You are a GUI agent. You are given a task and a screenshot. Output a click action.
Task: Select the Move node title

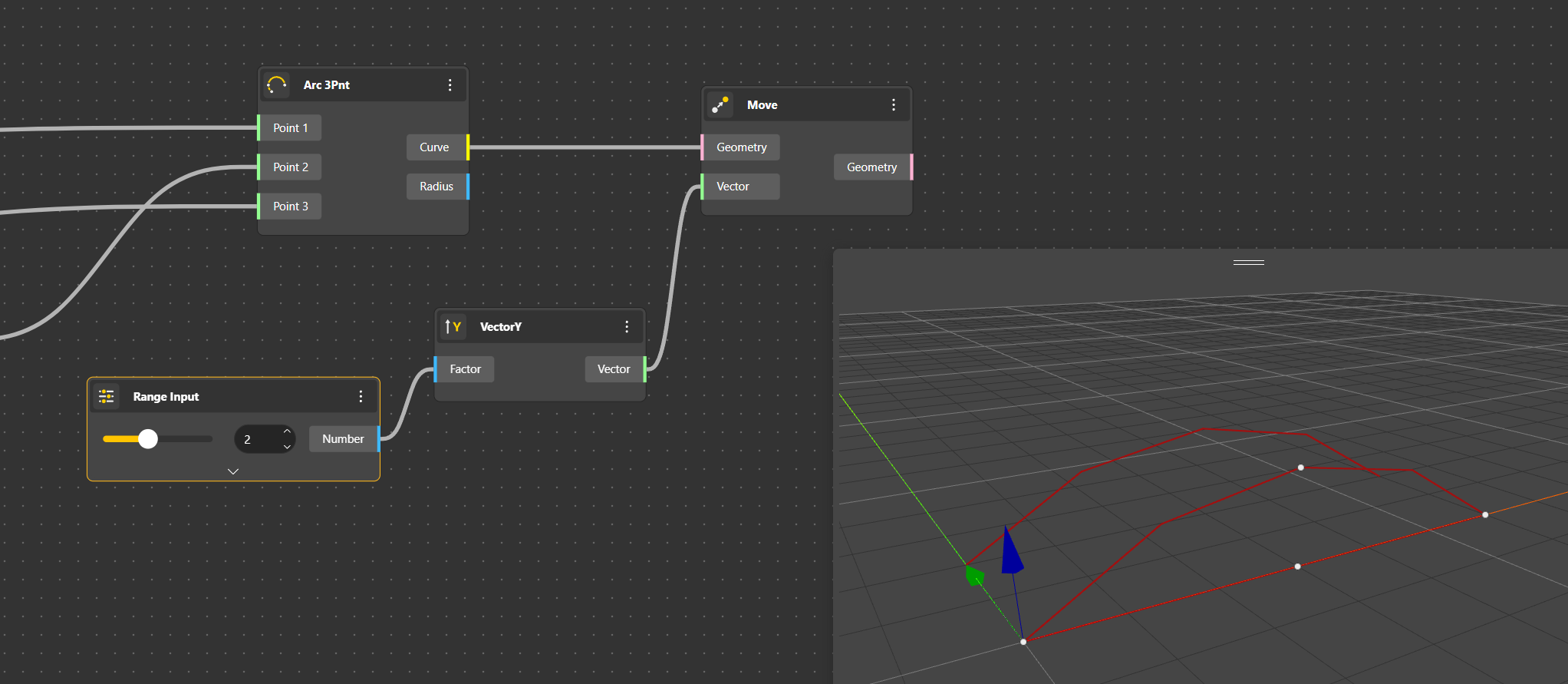[763, 105]
